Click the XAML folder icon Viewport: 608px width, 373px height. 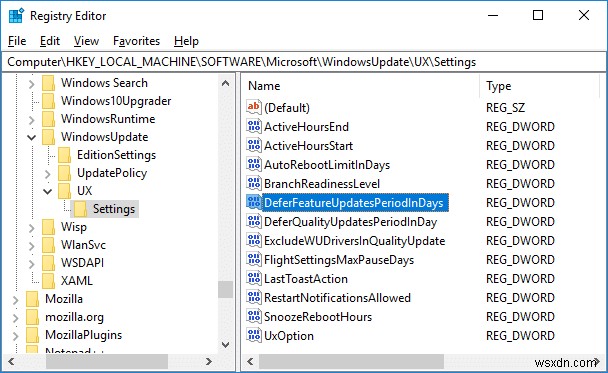point(48,281)
